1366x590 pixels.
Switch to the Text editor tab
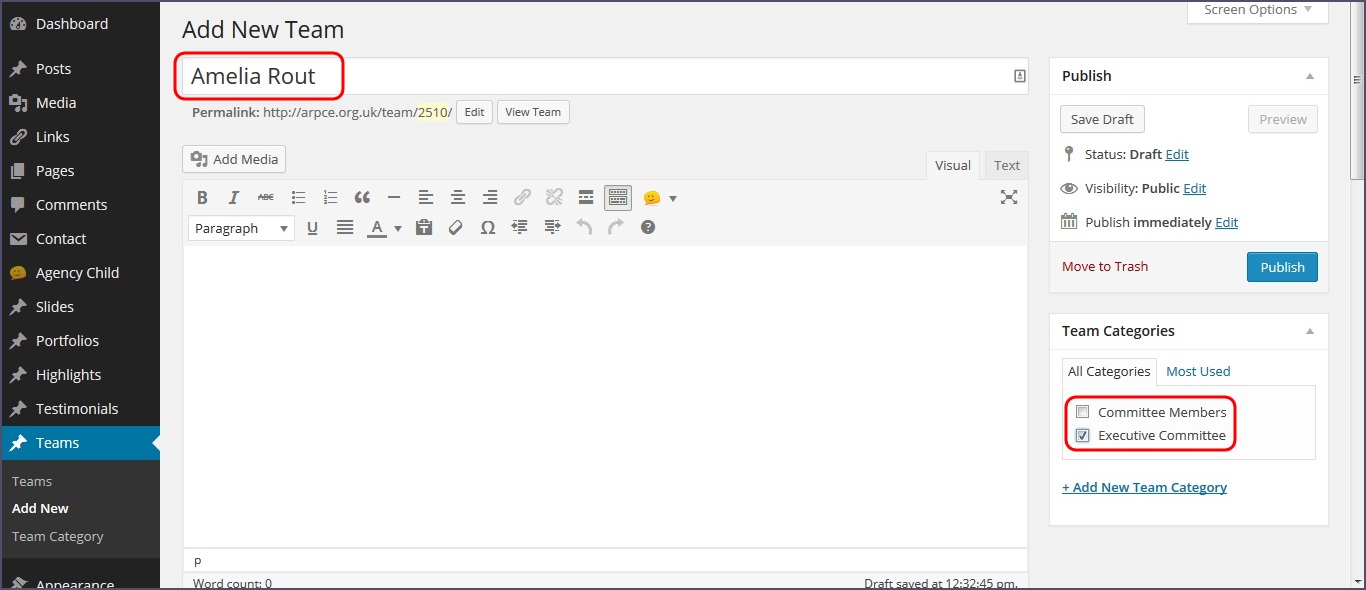point(1006,166)
